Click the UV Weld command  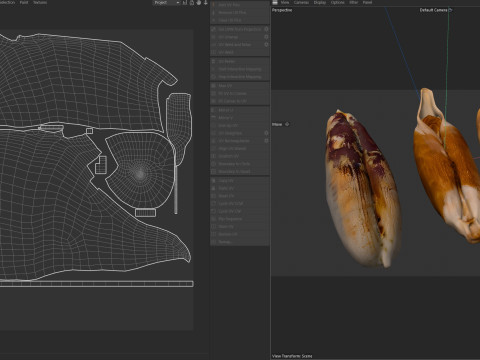coord(240,52)
